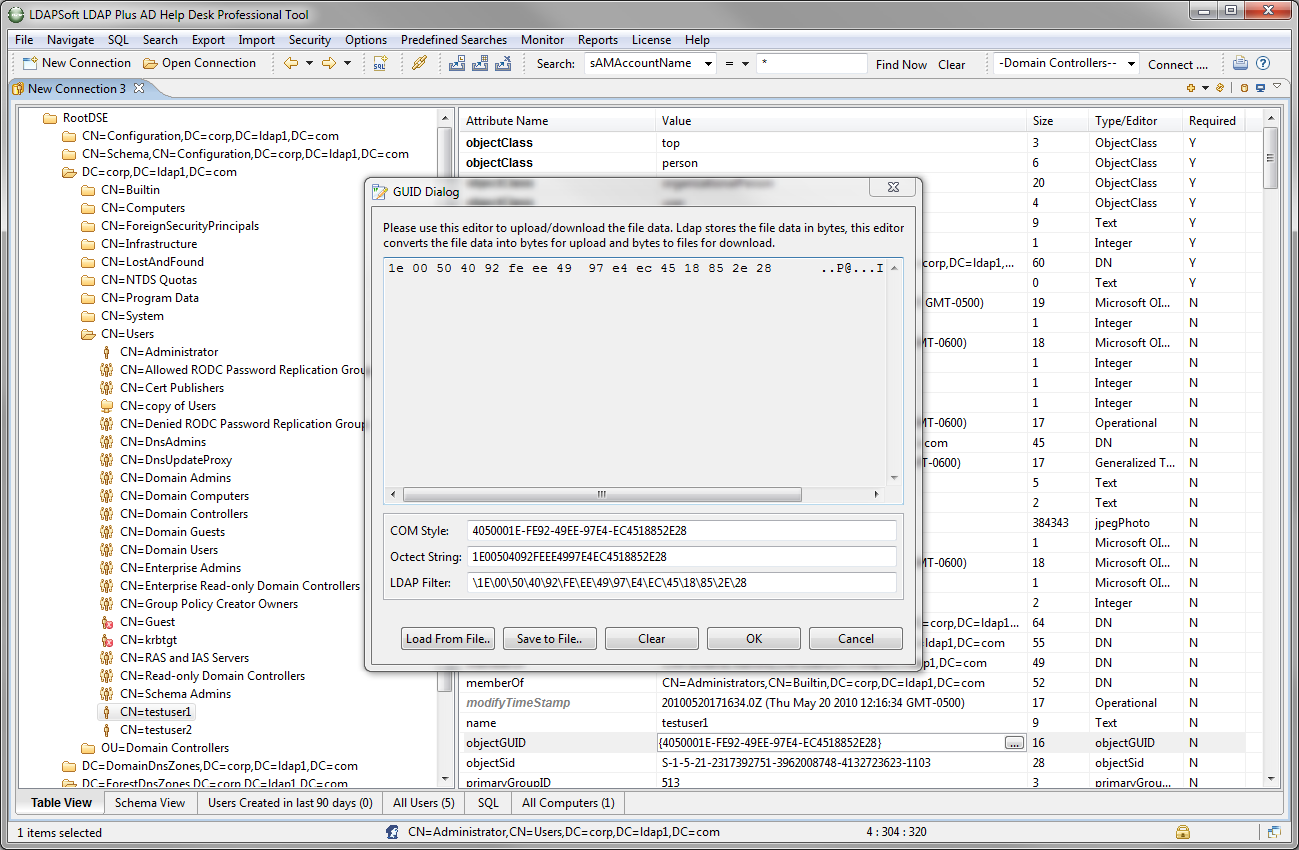Click Save to File button
Viewport: 1299px width, 850px height.
(550, 639)
